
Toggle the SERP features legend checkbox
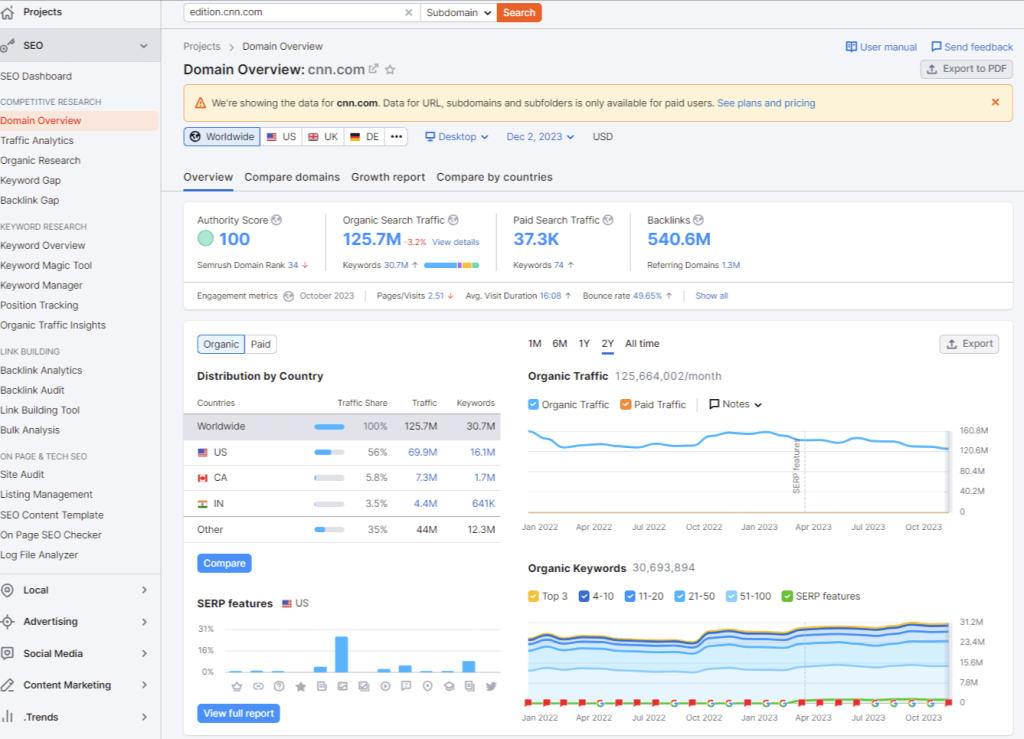787,596
